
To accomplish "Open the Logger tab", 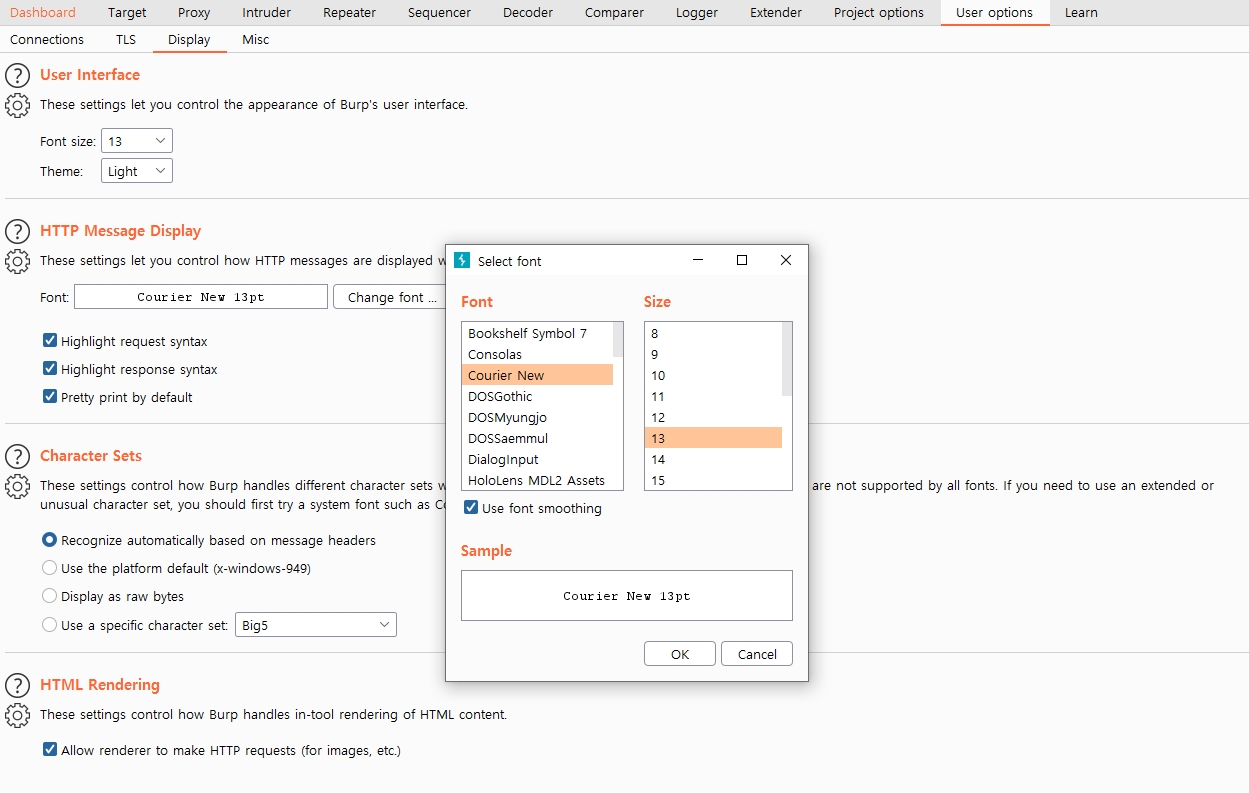I will (x=697, y=13).
